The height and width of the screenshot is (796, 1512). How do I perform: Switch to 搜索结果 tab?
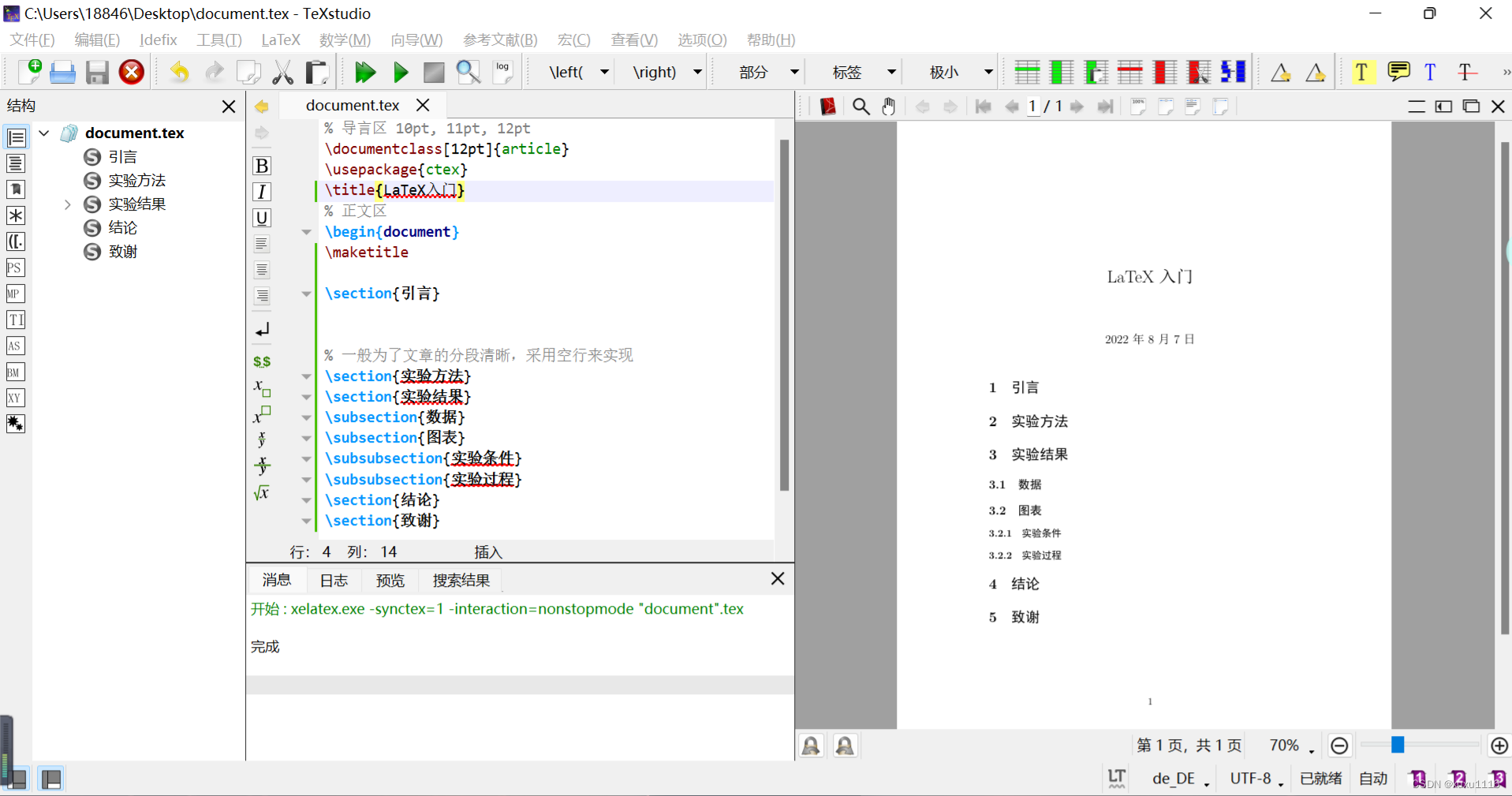tap(461, 581)
